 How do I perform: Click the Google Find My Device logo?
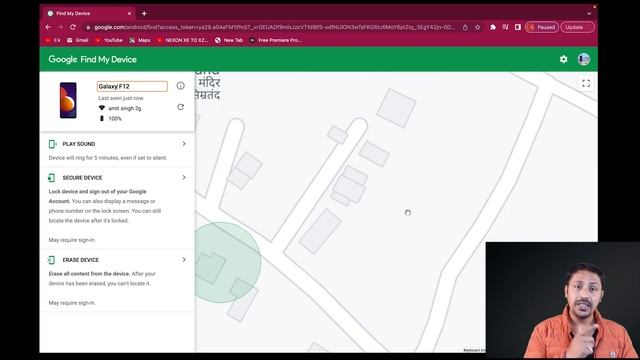coord(92,59)
